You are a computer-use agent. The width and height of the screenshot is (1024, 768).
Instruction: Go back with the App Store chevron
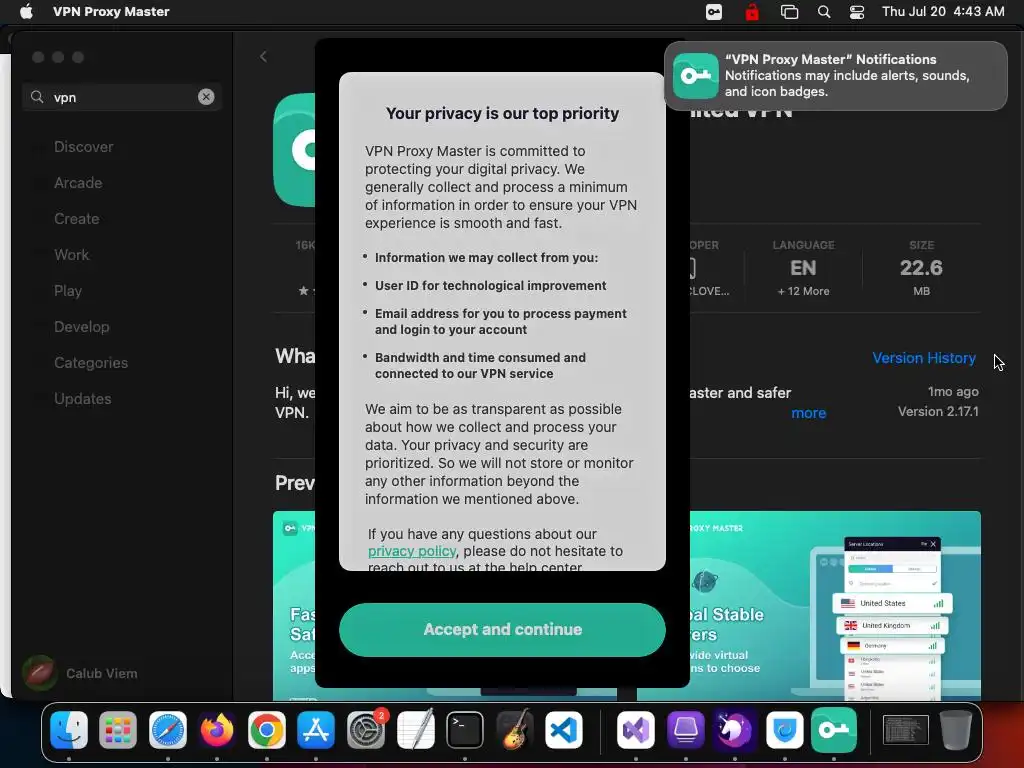(263, 57)
